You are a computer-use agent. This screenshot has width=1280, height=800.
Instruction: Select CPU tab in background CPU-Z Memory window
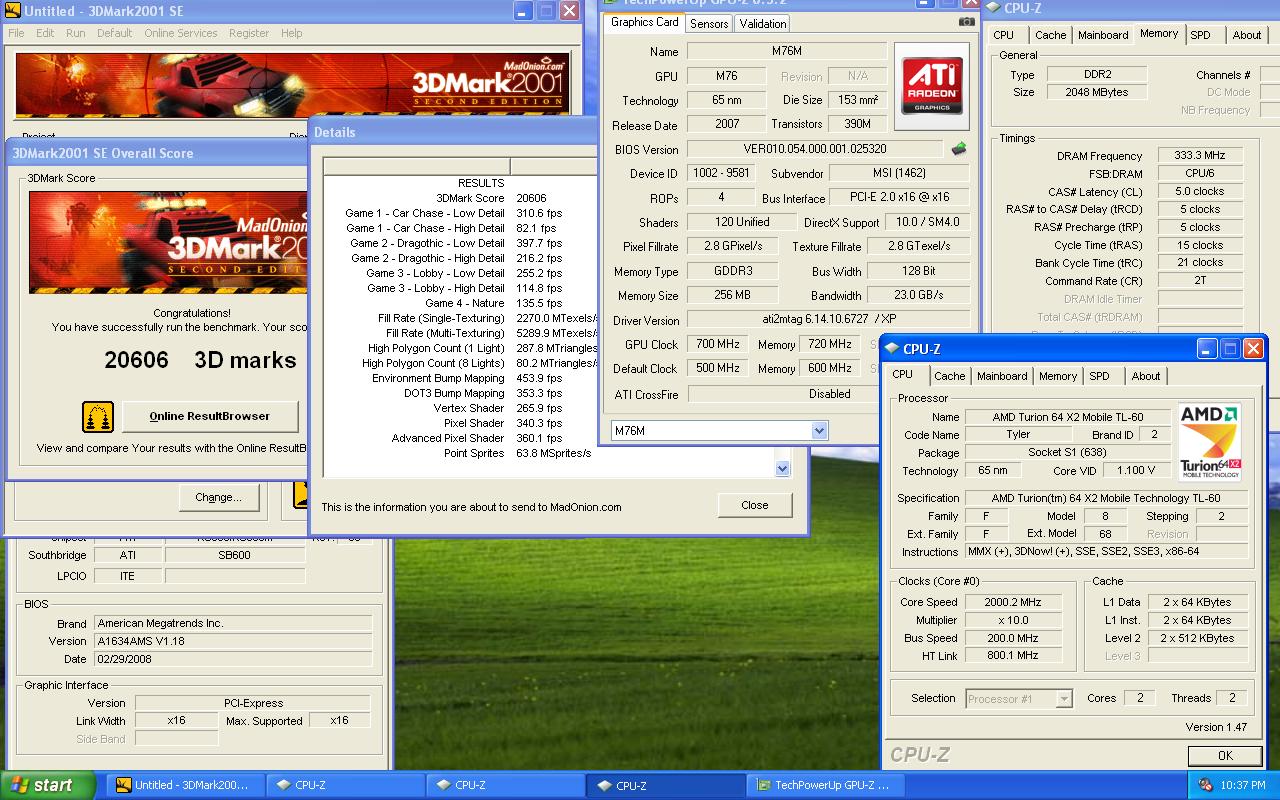pyautogui.click(x=1003, y=35)
